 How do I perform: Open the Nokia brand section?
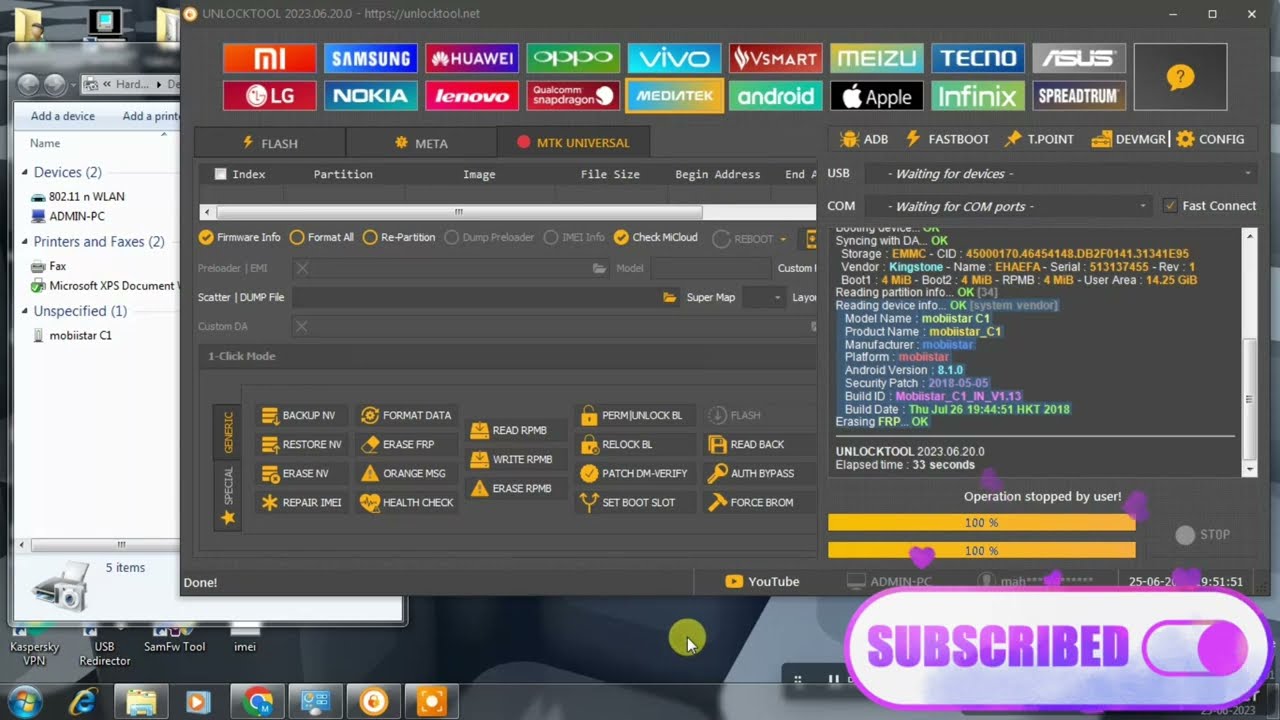[x=371, y=96]
